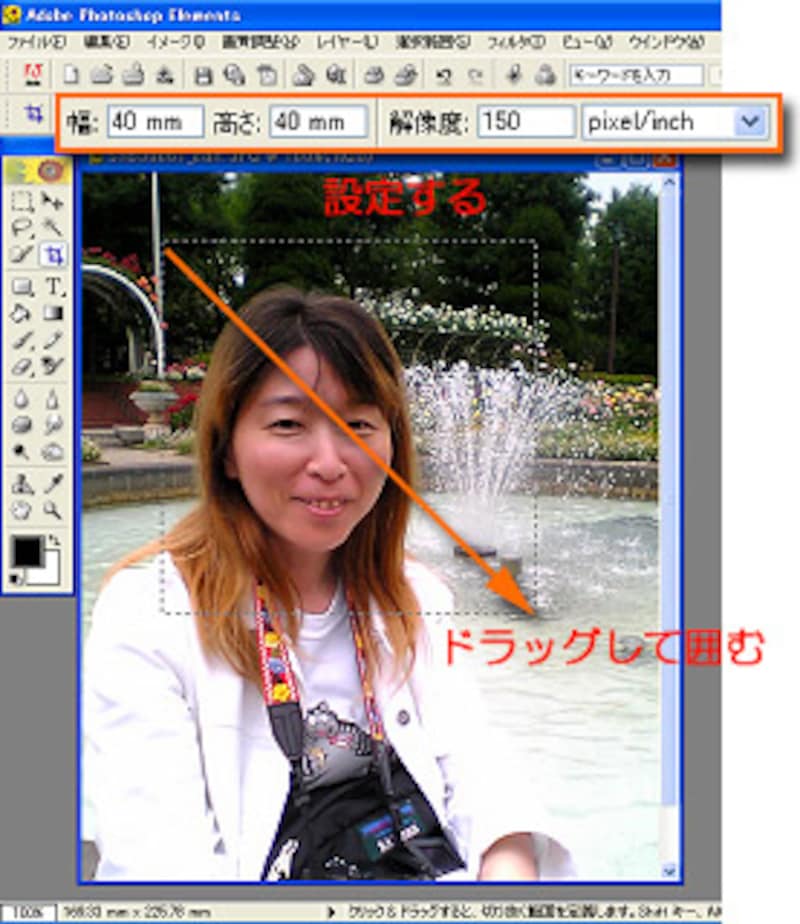
Task: Open the ファイル (File) menu
Action: 36,42
